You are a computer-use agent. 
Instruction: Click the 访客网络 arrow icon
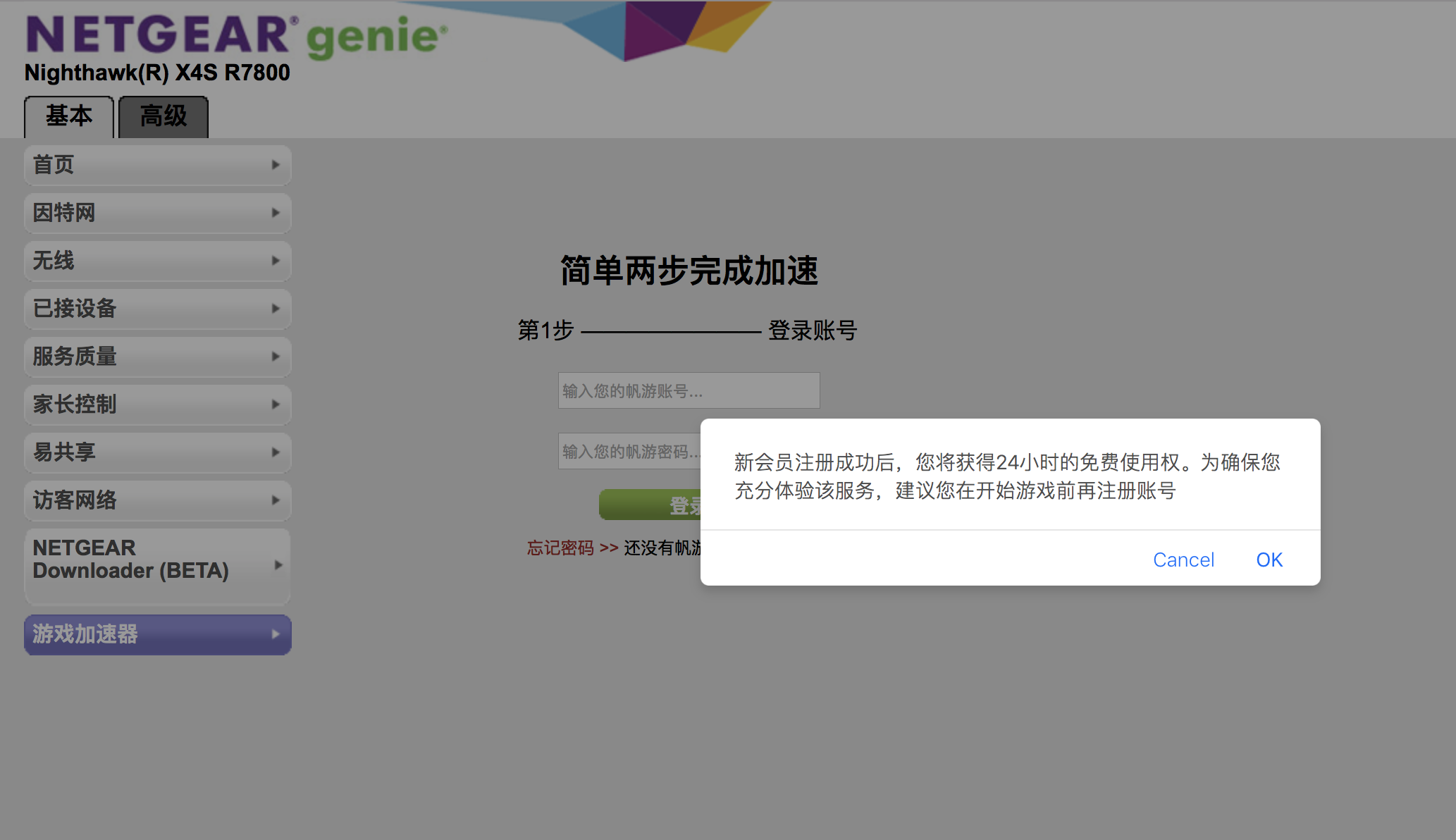pyautogui.click(x=276, y=500)
